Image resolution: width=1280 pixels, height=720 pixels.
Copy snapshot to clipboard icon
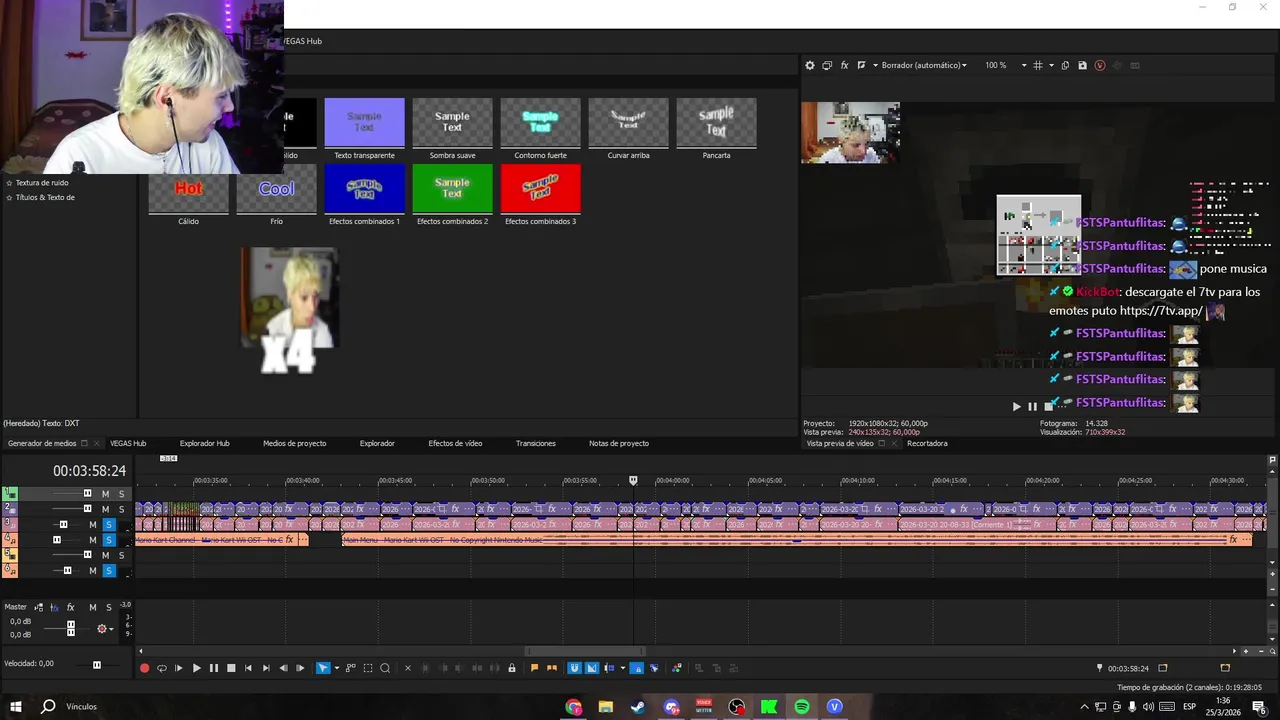(1065, 65)
